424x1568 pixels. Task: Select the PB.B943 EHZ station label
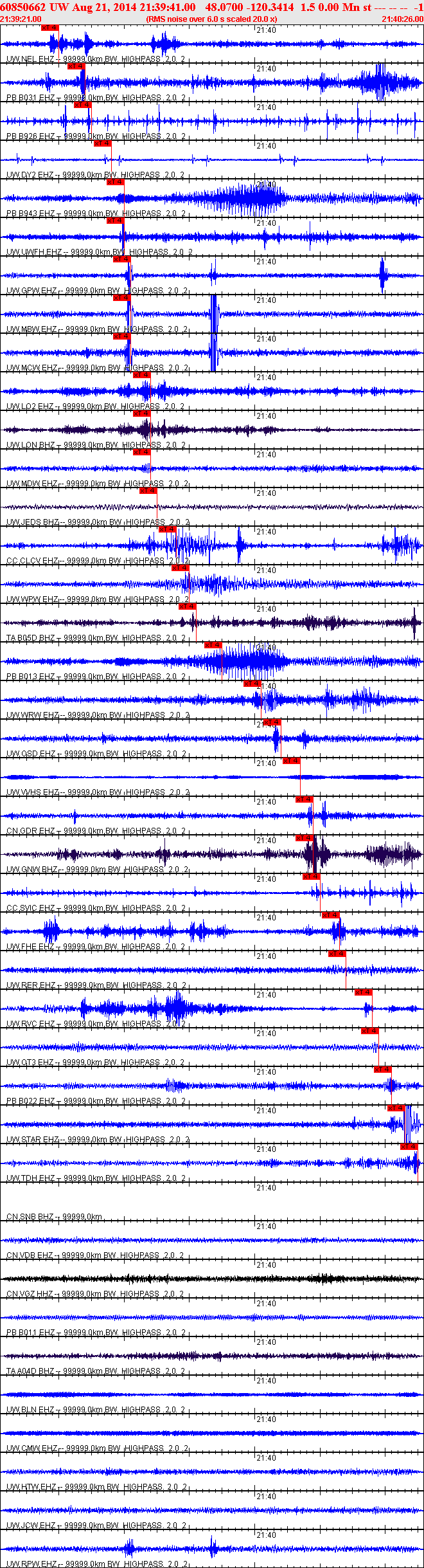[30, 214]
